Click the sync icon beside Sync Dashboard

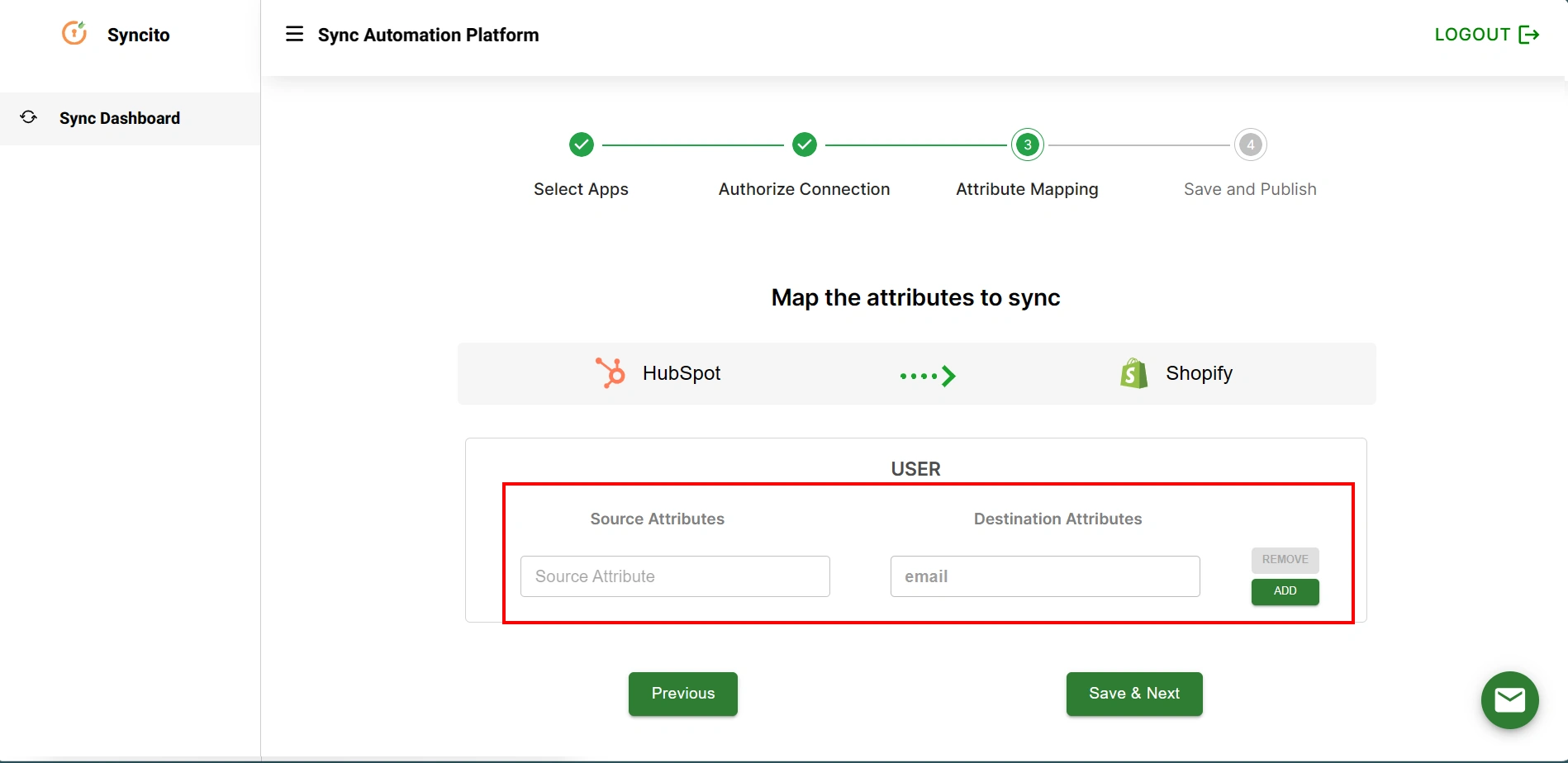point(28,117)
